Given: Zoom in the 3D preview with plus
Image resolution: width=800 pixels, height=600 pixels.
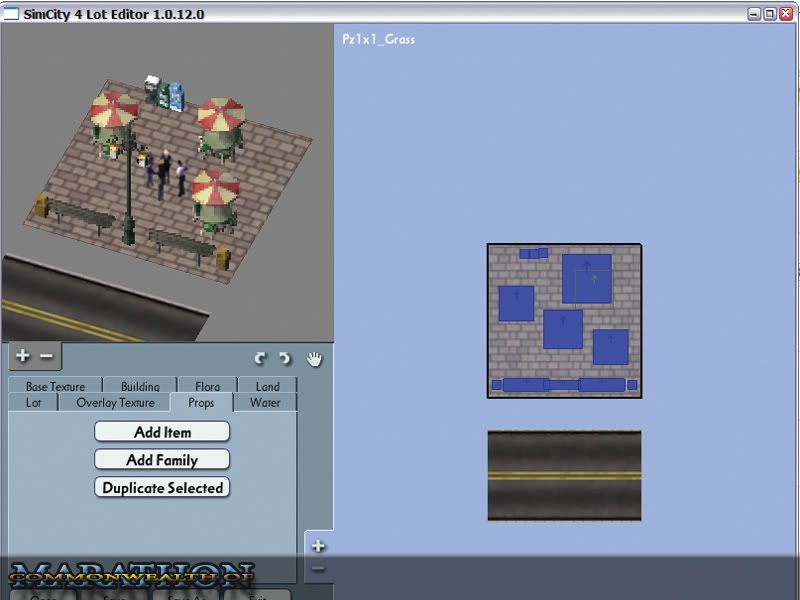Looking at the screenshot, I should pyautogui.click(x=23, y=356).
